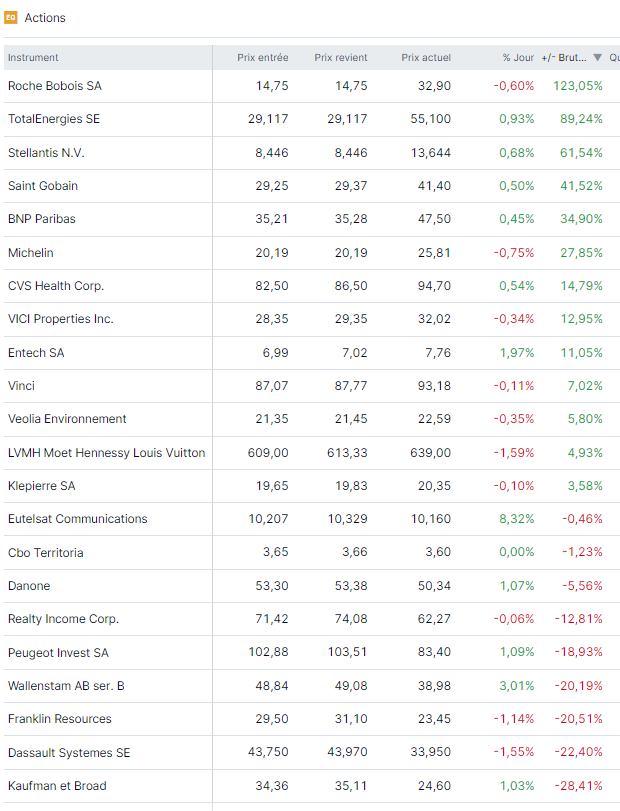Screen dimensions: 620x811
Task: Open Cbo Territoria instrument
Action: 46,552
